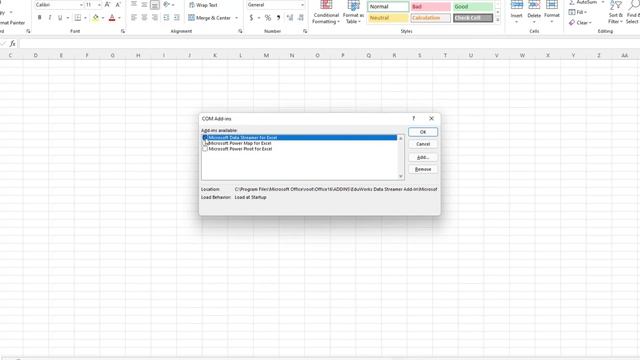Bottom align cell content
Image resolution: width=640 pixels, height=360 pixels.
155,5
